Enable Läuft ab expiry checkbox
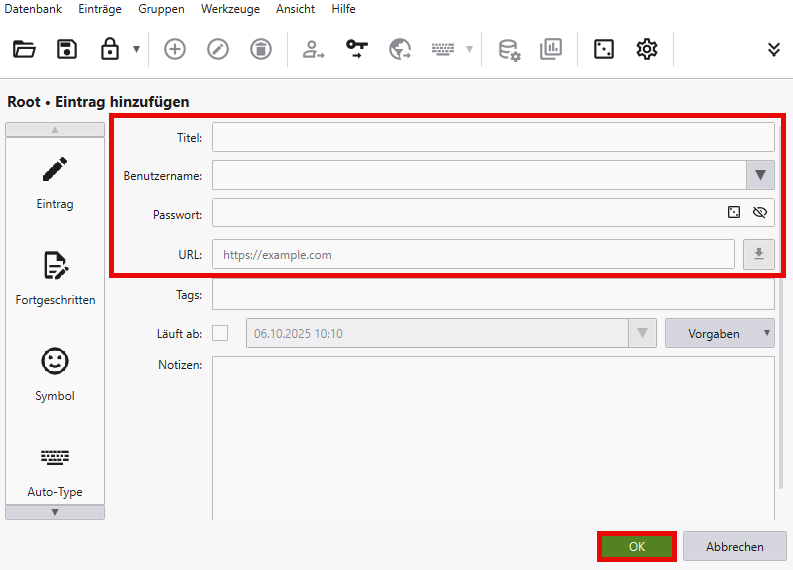Image resolution: width=793 pixels, height=570 pixels. click(220, 333)
